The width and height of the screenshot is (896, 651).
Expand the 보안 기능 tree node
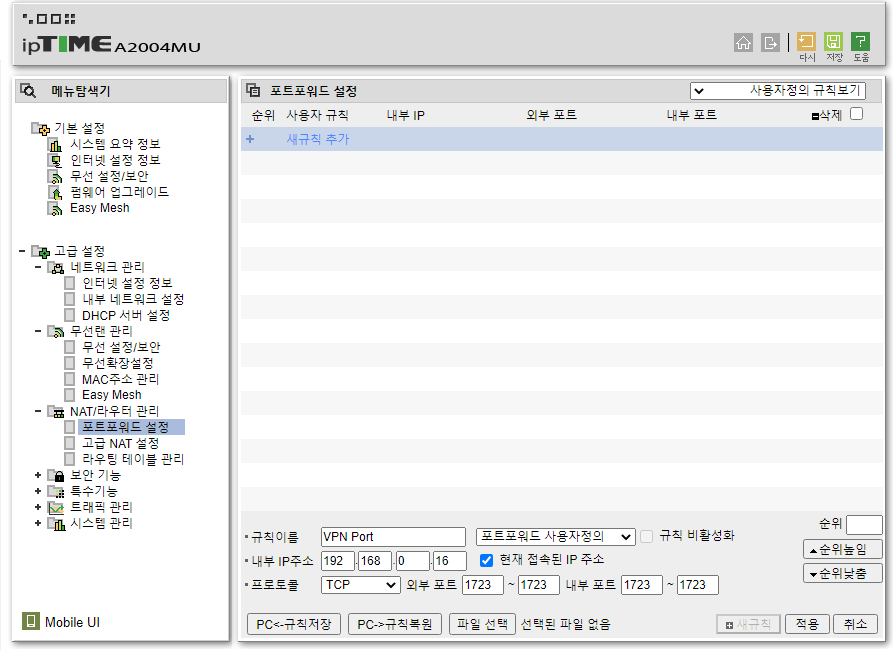click(38, 475)
